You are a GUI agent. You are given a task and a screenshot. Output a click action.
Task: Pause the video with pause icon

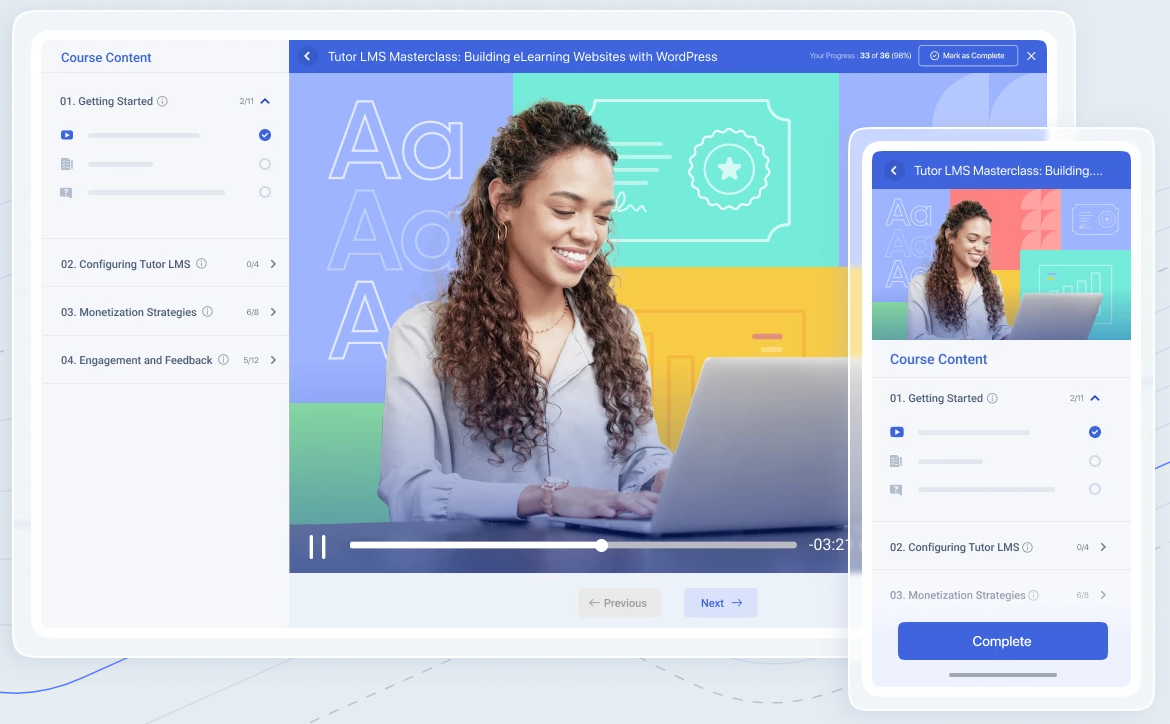coord(318,547)
